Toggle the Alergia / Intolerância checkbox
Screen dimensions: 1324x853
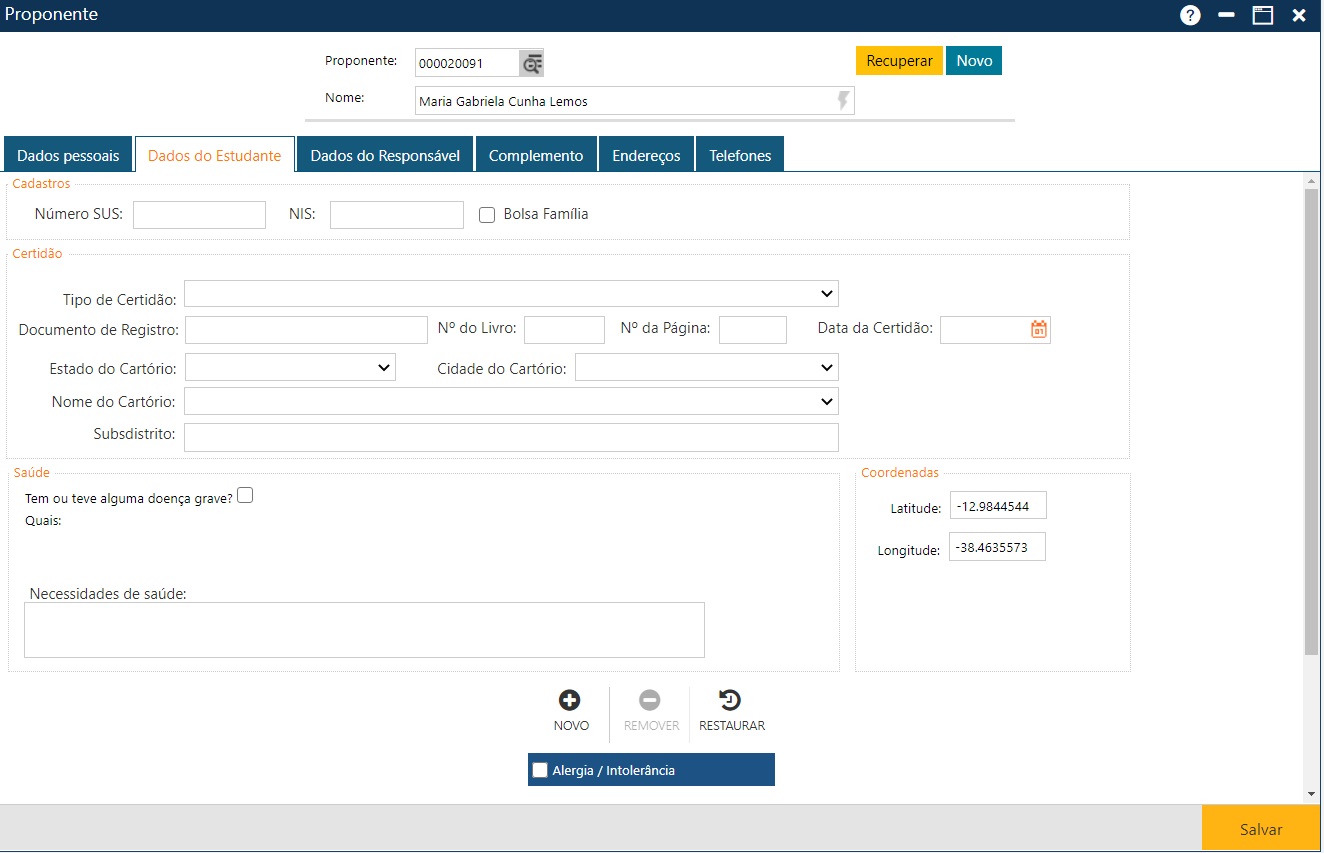coord(540,770)
